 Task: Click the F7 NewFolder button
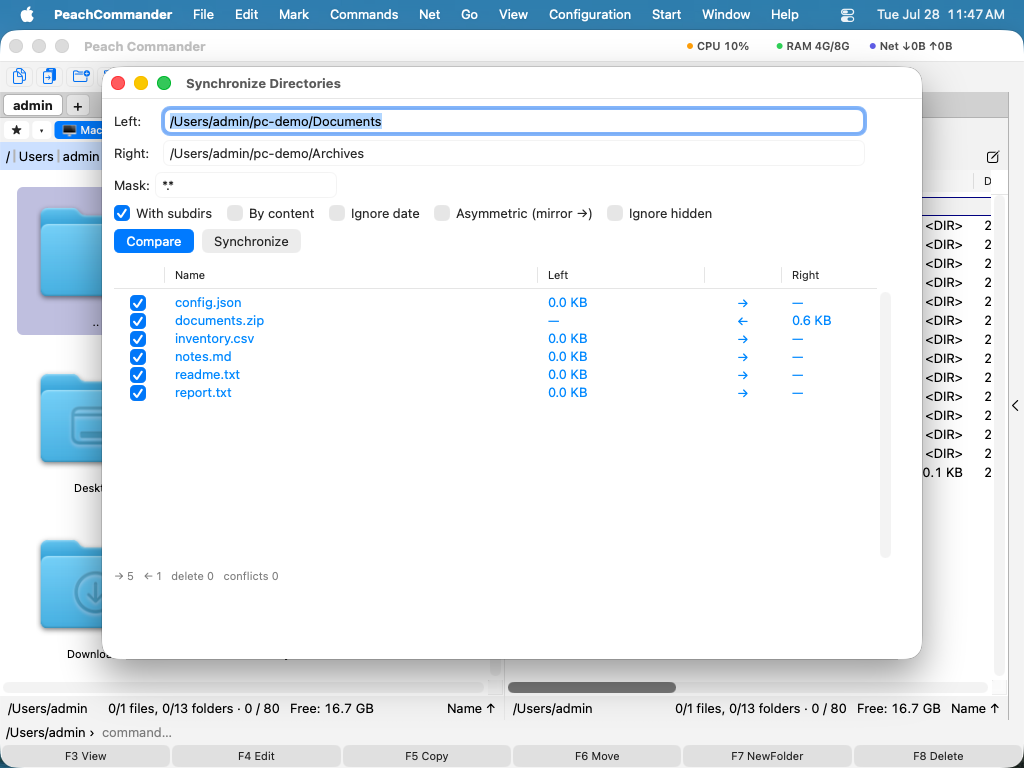tap(767, 756)
